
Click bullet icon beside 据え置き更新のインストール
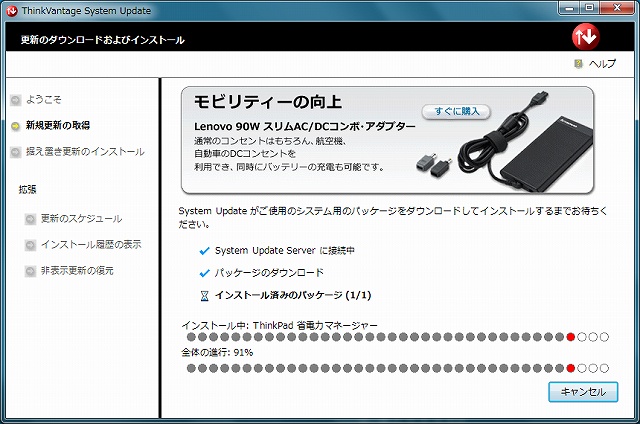point(16,152)
